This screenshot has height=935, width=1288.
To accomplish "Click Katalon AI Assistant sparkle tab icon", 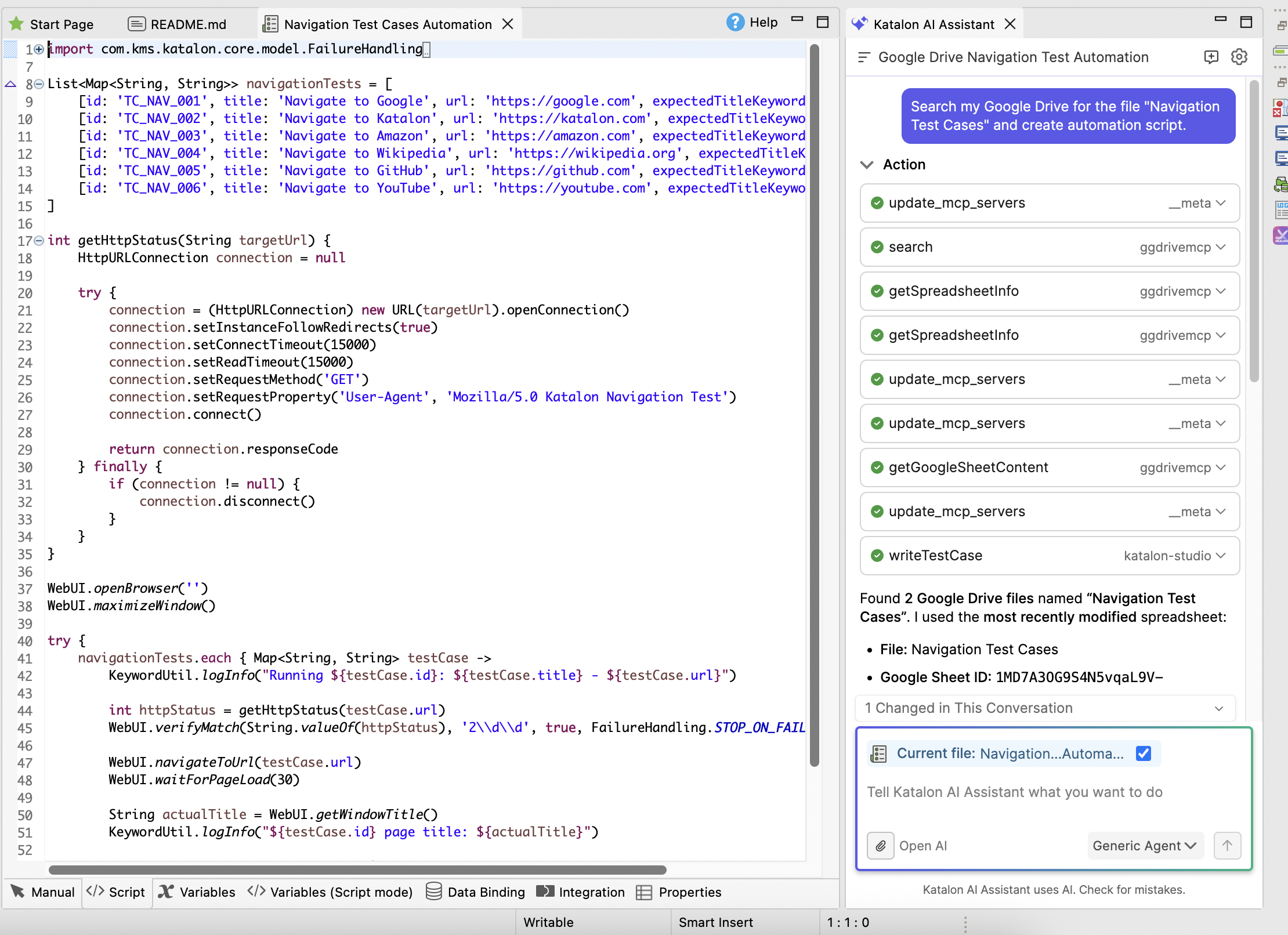I will coord(859,24).
